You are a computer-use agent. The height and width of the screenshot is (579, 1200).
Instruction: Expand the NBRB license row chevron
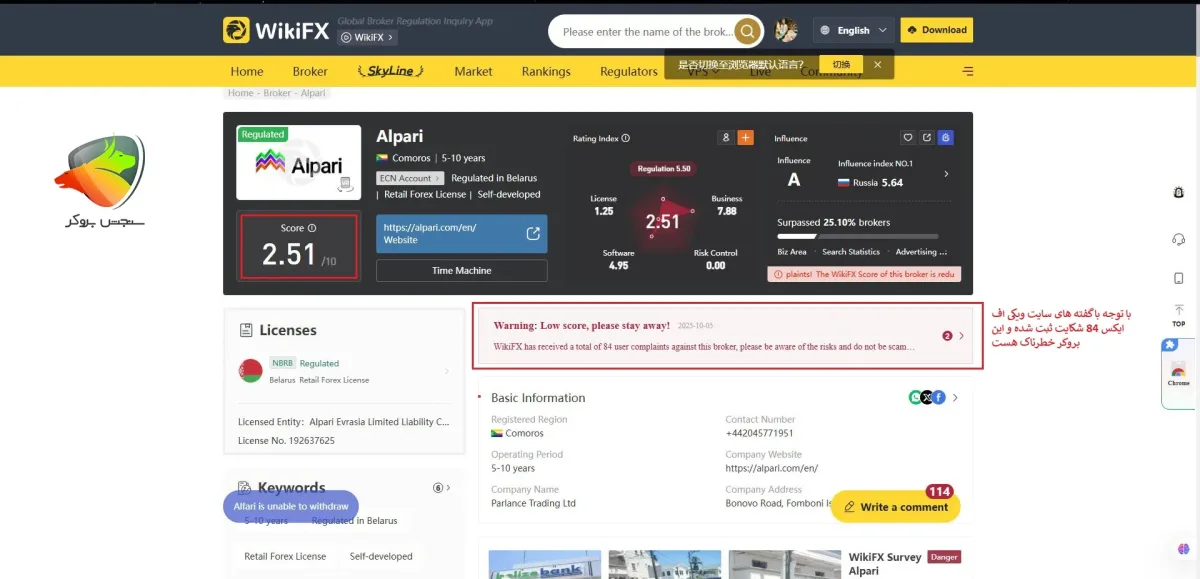[447, 371]
